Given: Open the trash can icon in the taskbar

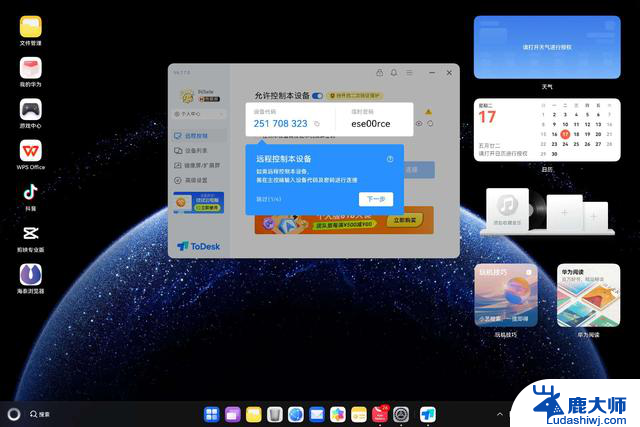Looking at the screenshot, I should (275, 415).
